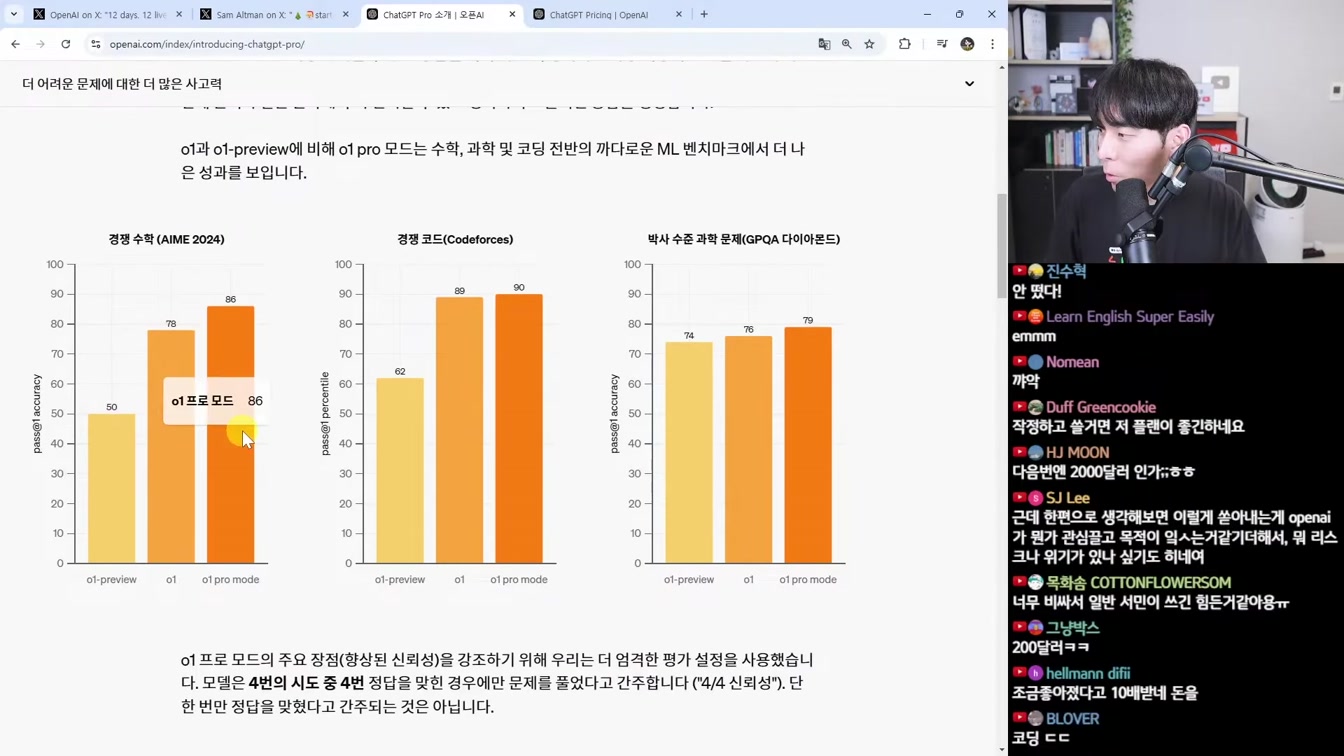Click chat username Nomean
The height and width of the screenshot is (756, 1344).
pyautogui.click(x=1072, y=362)
